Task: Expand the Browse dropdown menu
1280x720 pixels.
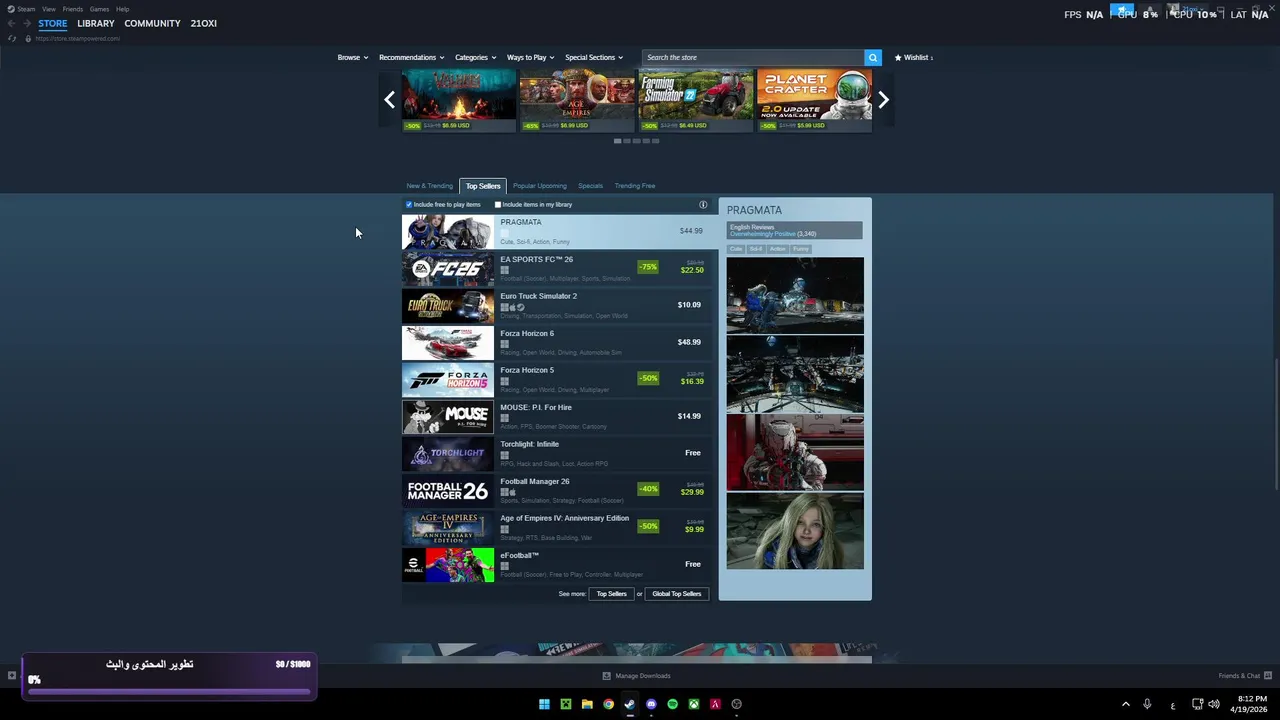Action: [352, 57]
